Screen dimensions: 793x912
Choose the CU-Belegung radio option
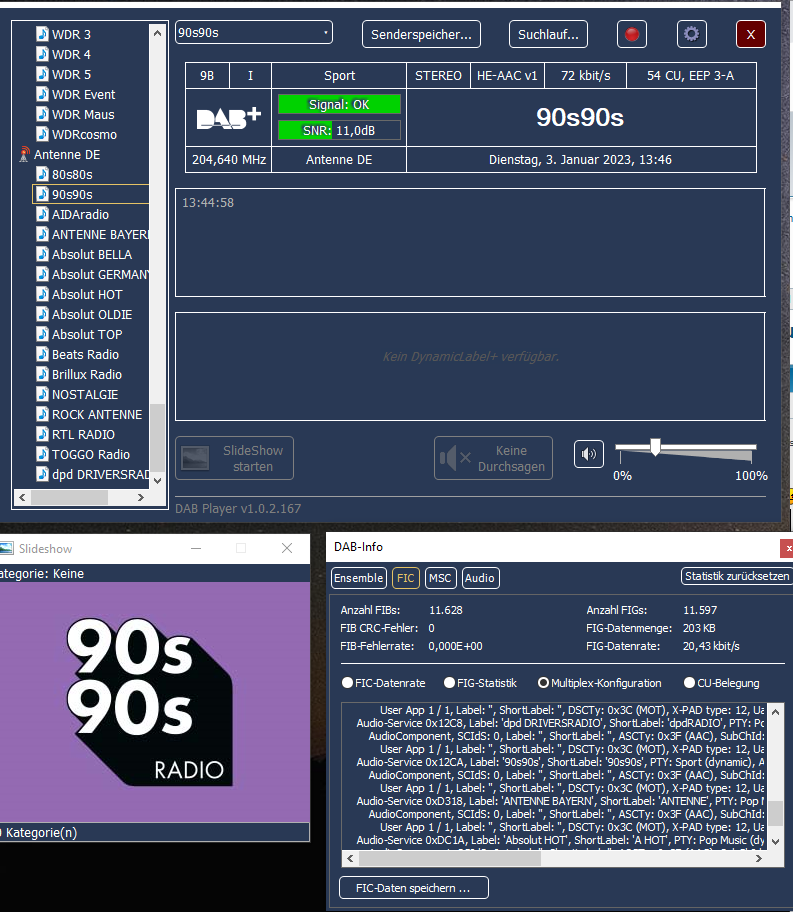pos(689,683)
